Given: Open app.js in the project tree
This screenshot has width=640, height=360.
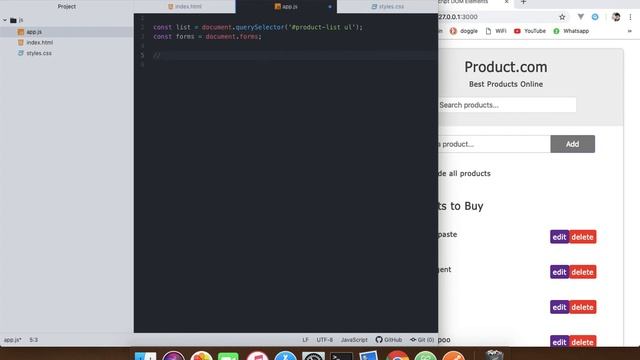Looking at the screenshot, I should 34,32.
